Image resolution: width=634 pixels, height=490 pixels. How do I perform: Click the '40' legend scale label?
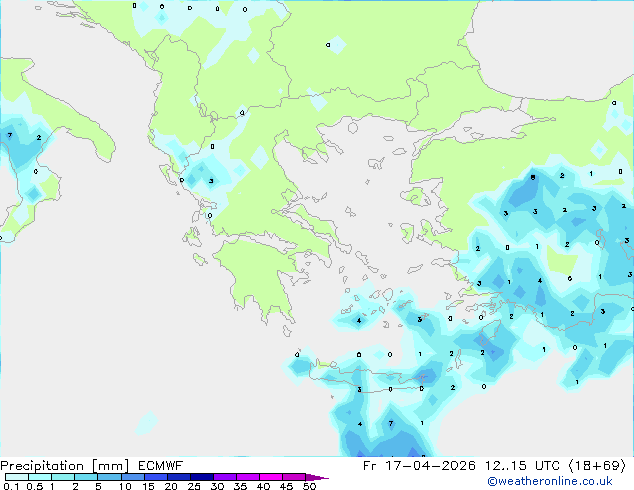263,486
